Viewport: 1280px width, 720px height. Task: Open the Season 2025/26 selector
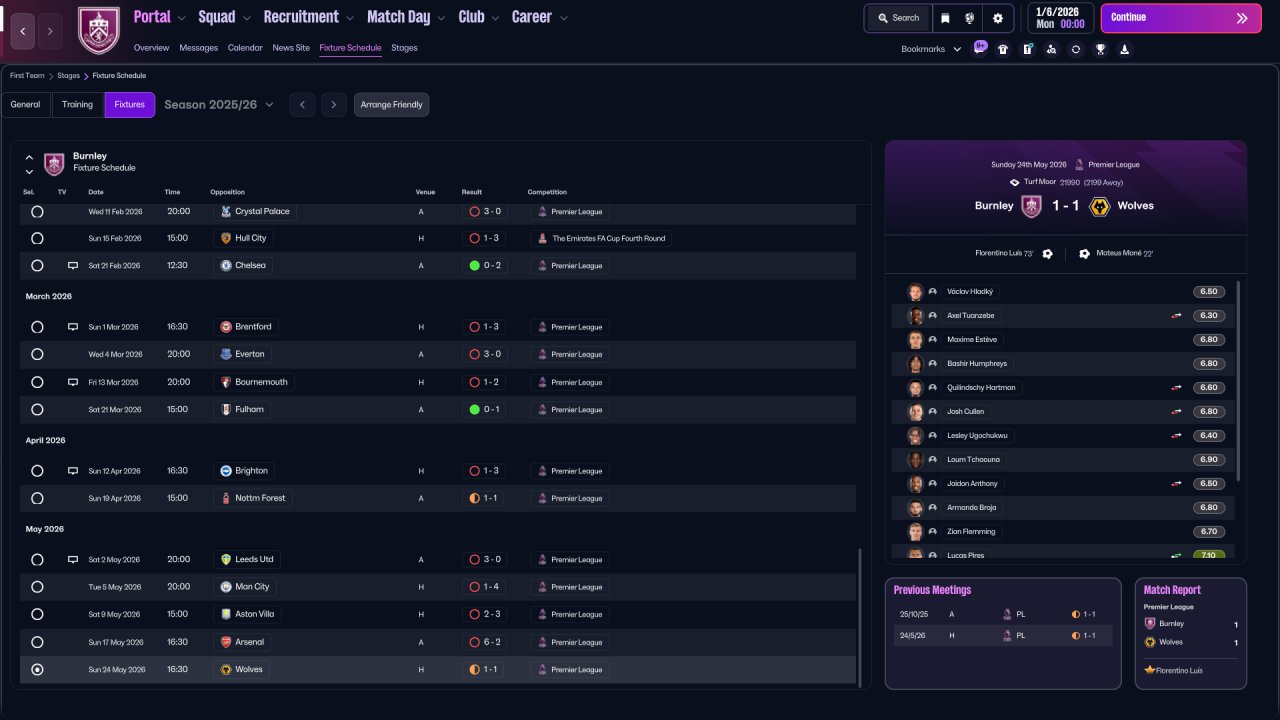point(219,105)
